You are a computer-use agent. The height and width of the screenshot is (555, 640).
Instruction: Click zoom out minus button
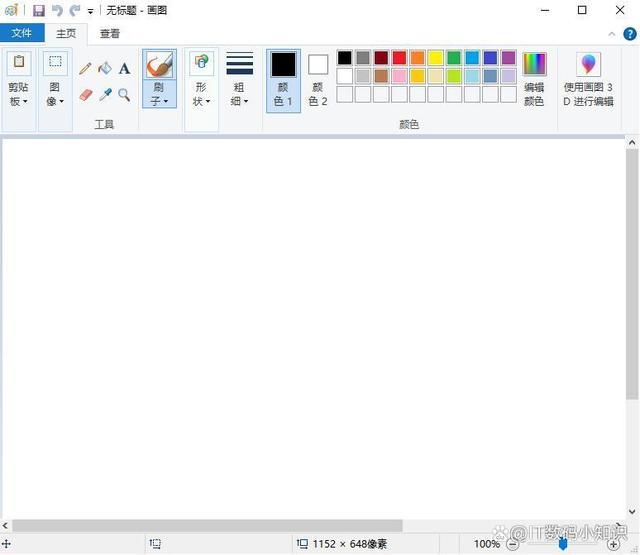(513, 544)
